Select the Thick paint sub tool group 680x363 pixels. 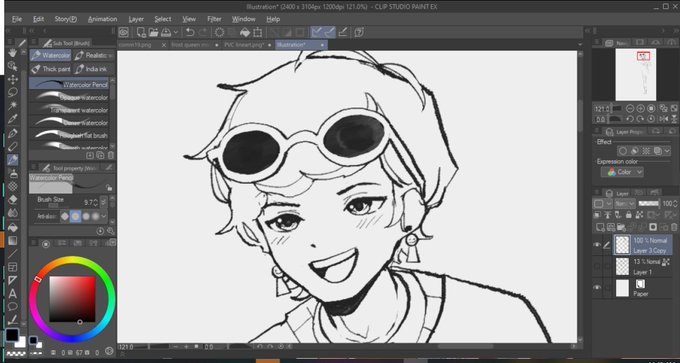[50, 69]
